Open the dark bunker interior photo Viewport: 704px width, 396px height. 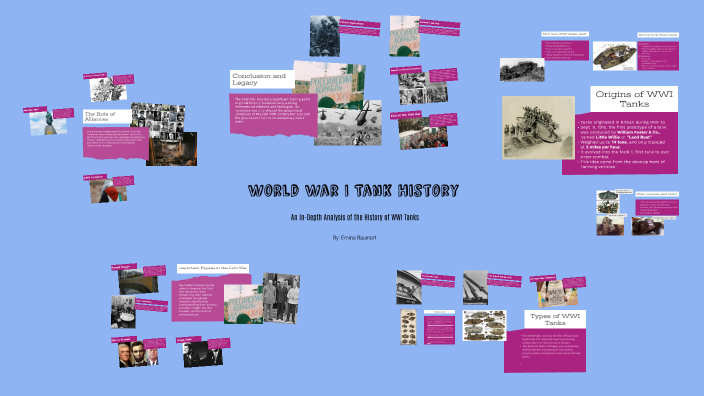[171, 149]
